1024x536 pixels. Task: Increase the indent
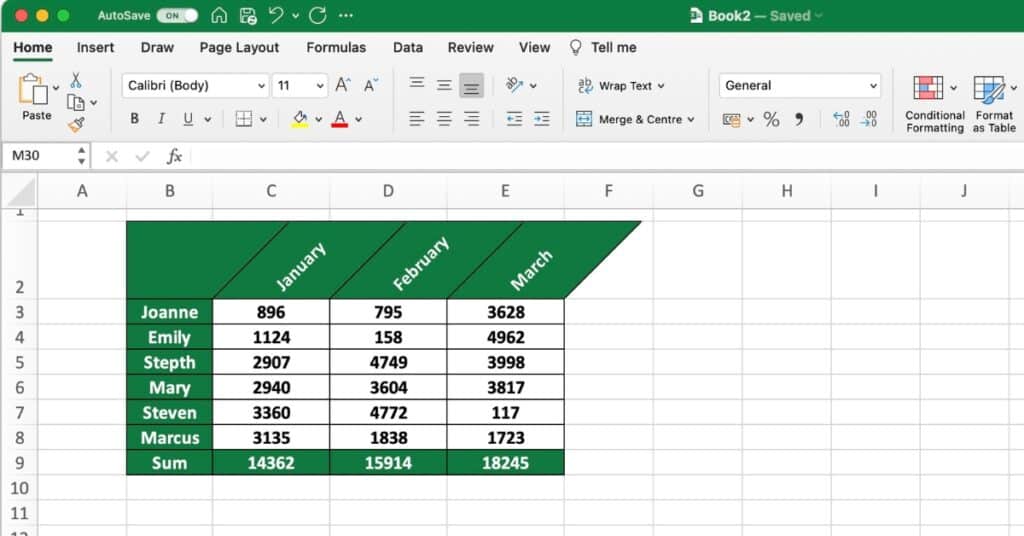542,119
